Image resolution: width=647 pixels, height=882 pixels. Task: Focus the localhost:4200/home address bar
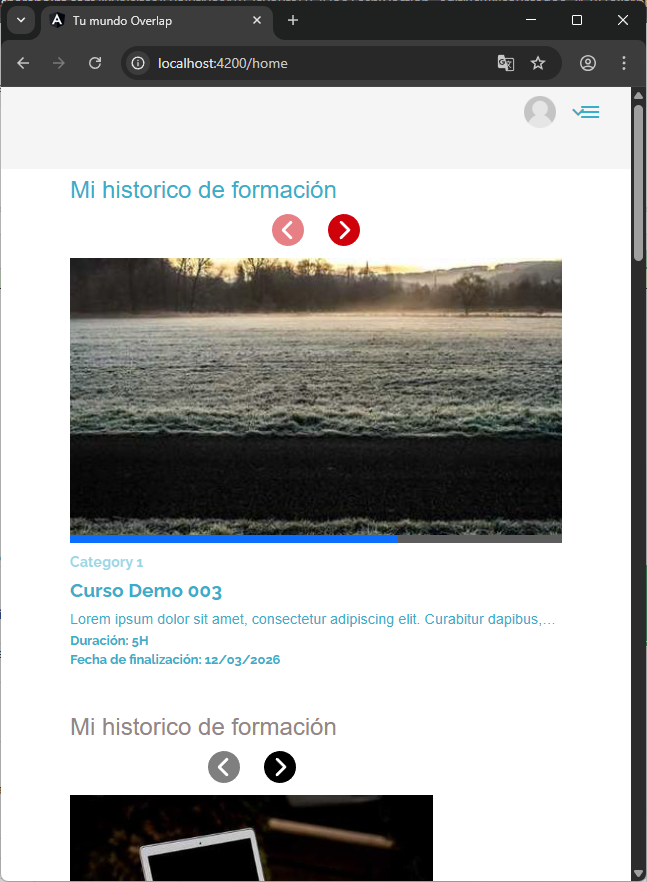(341, 63)
